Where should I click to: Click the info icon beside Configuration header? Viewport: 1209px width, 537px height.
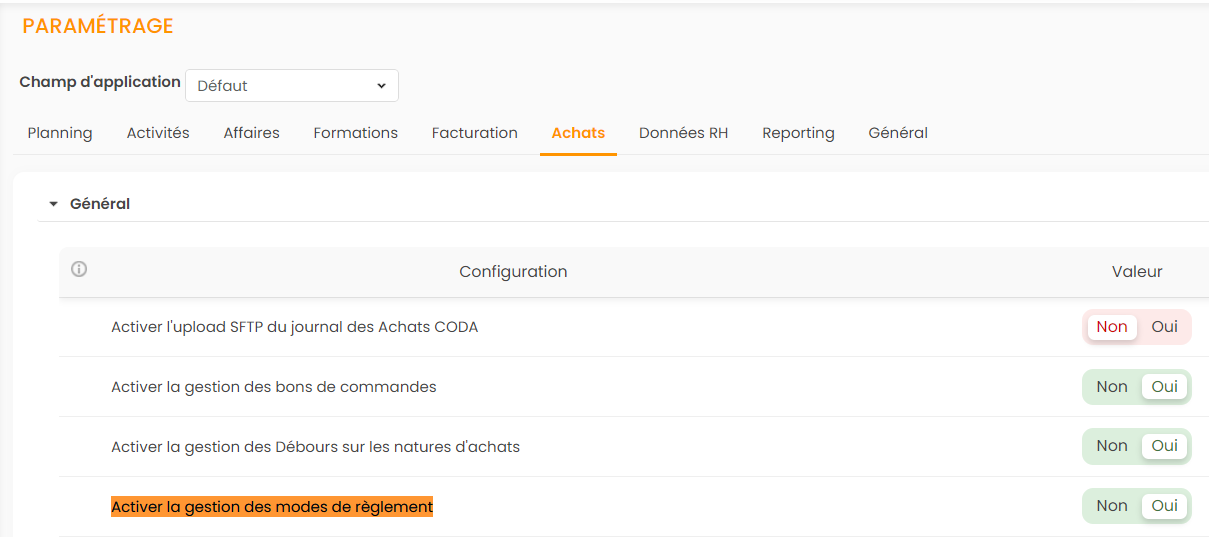[x=79, y=269]
